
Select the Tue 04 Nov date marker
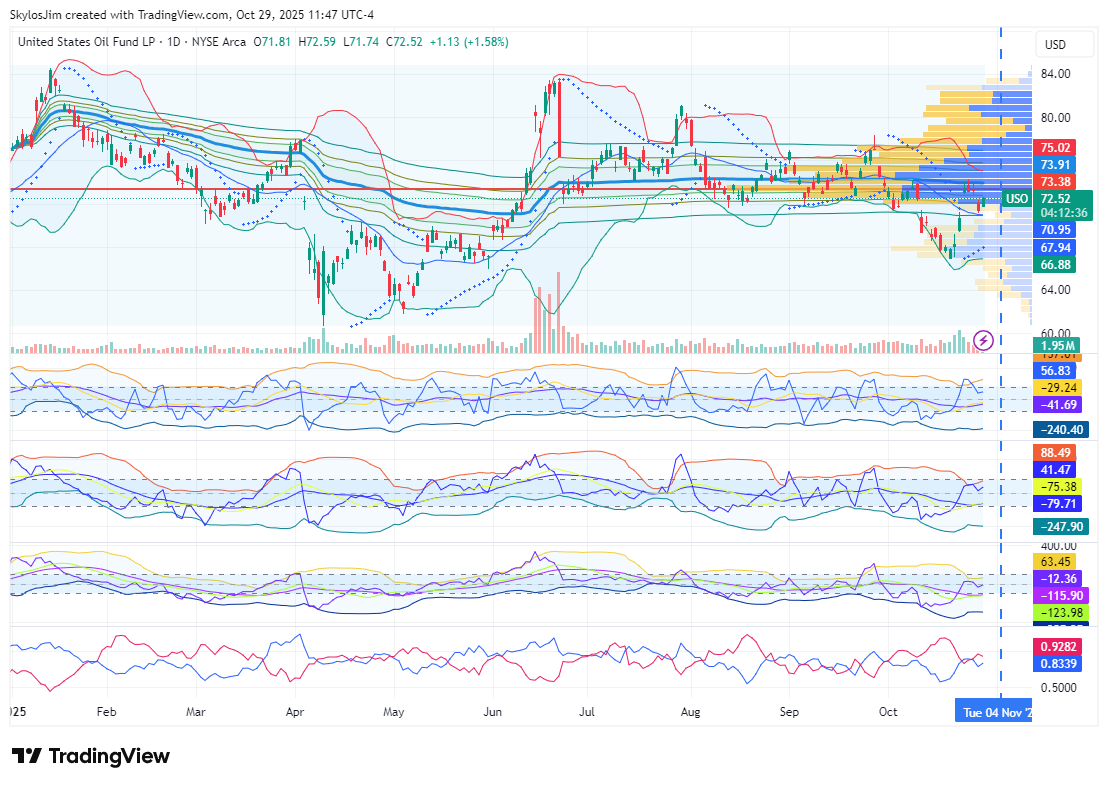point(993,712)
